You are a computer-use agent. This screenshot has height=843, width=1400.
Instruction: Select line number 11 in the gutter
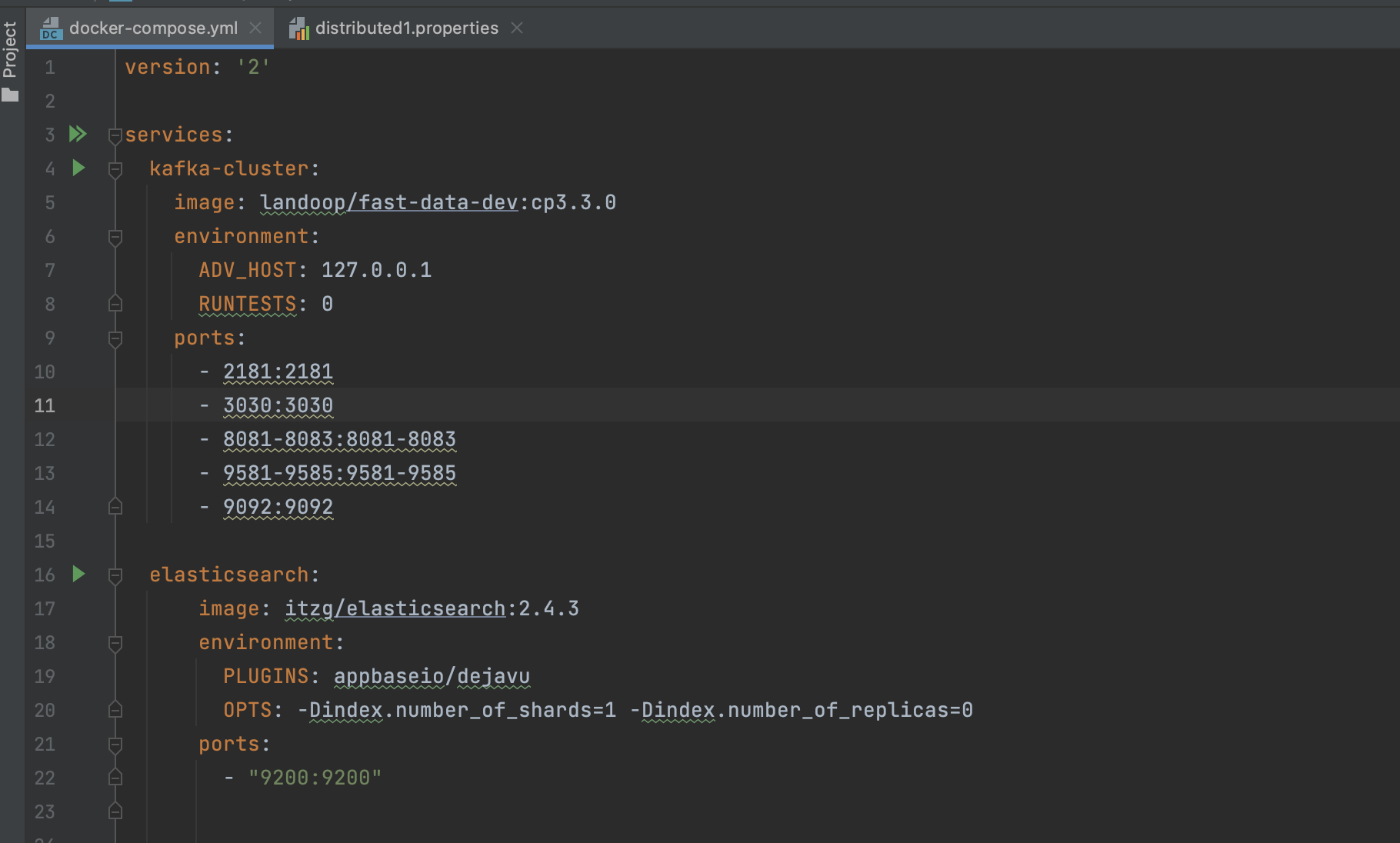click(44, 405)
